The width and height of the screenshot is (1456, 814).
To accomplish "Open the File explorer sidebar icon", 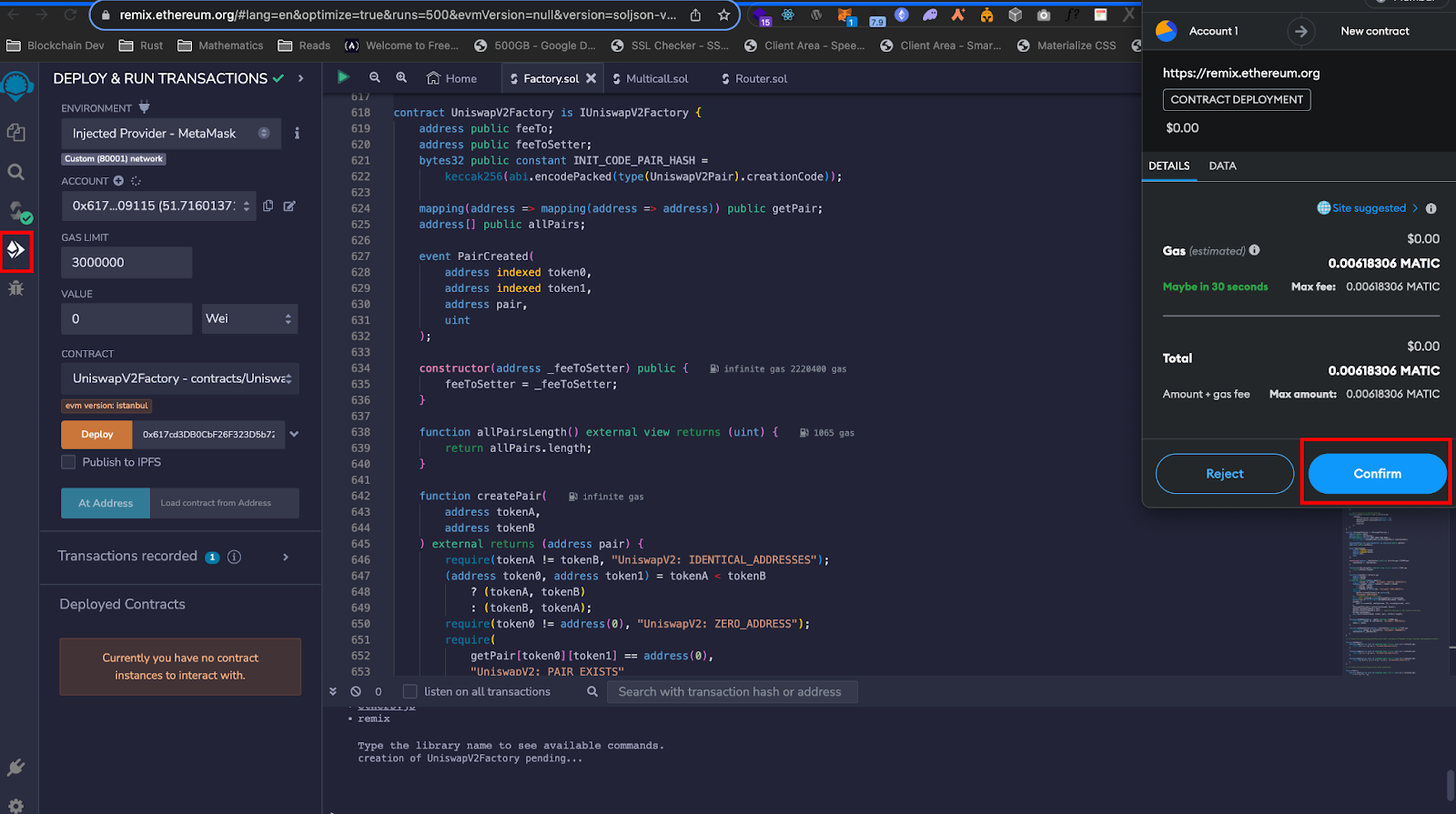I will pos(16,133).
